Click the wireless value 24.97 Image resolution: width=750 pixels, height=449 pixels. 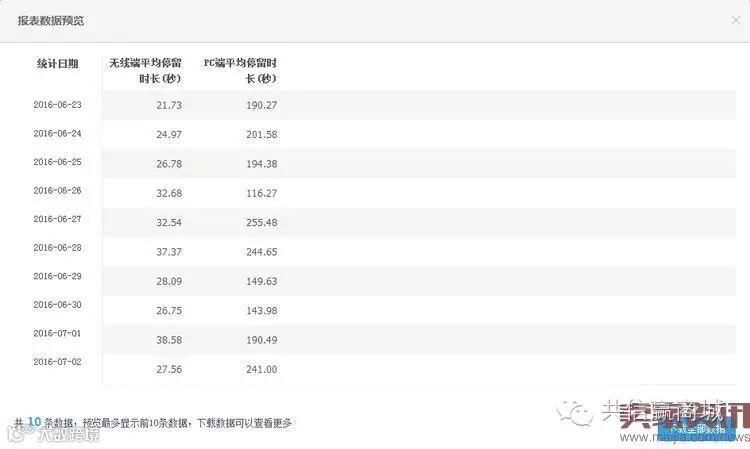pos(169,135)
